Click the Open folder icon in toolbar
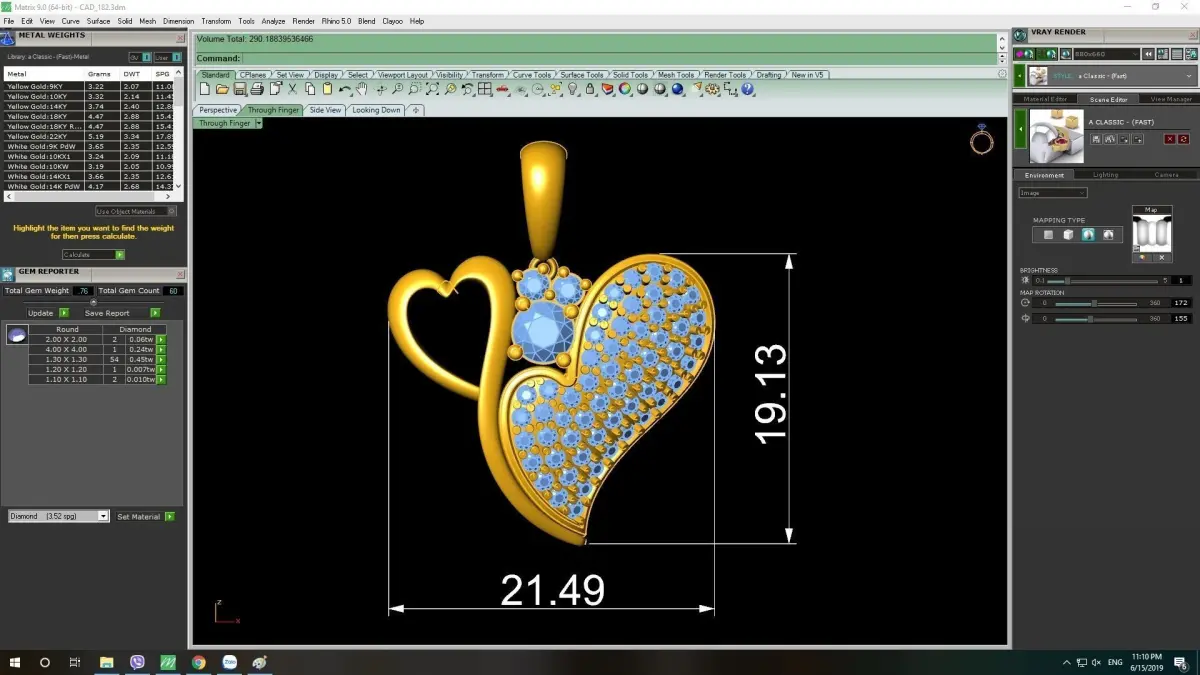 [222, 90]
